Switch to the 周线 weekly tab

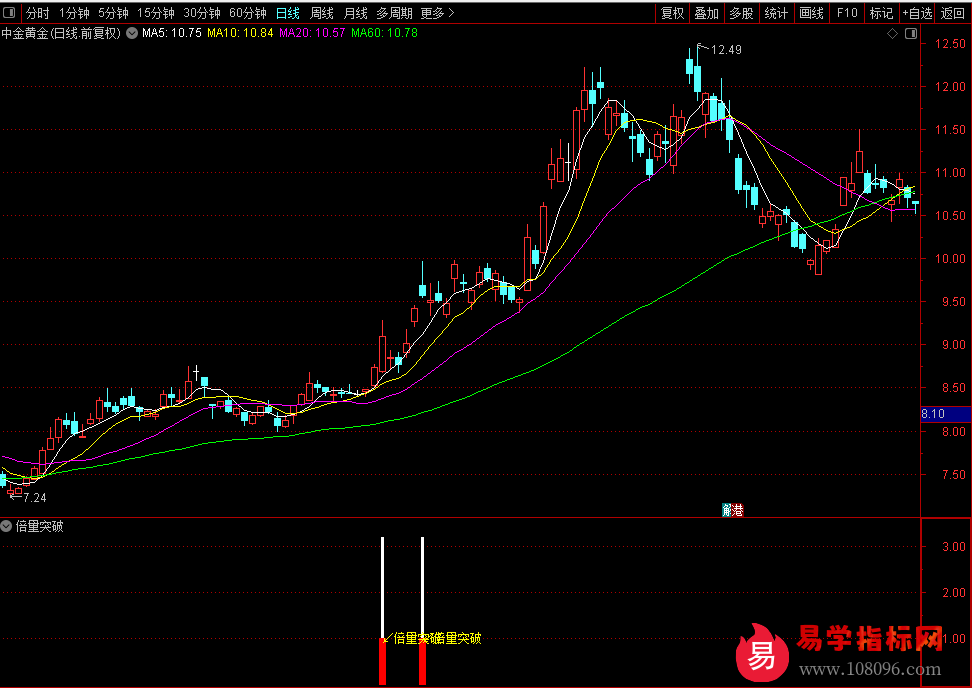[x=321, y=13]
